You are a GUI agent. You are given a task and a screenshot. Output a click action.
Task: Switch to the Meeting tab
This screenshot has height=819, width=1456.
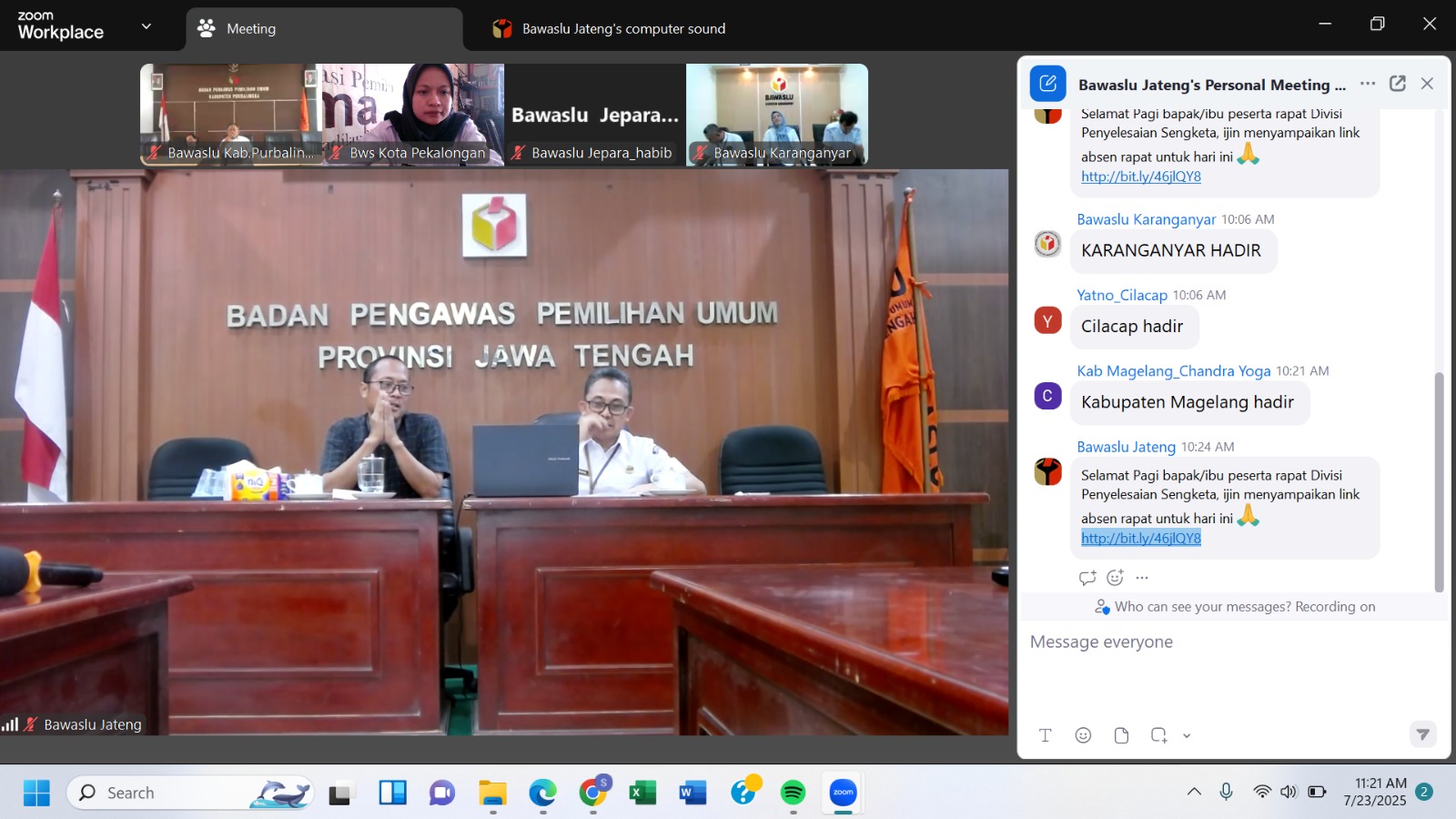(324, 29)
